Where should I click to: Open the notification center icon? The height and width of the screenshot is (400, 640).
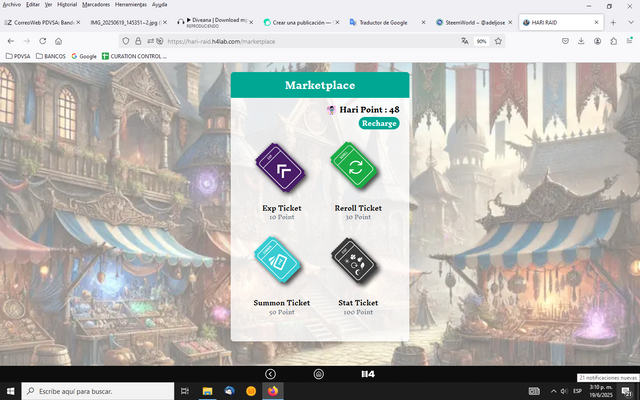[x=627, y=391]
